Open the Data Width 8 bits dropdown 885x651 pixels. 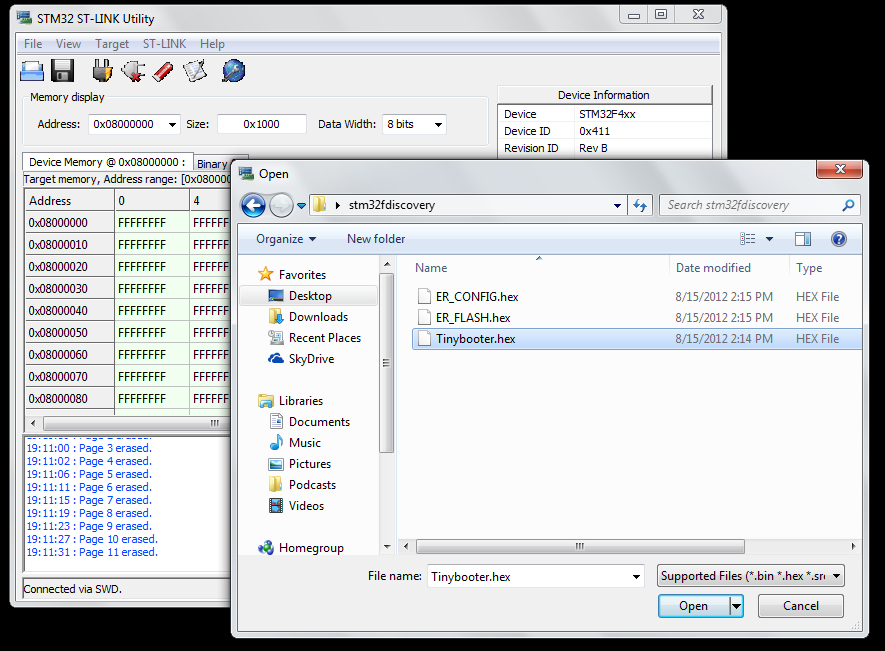click(x=438, y=124)
